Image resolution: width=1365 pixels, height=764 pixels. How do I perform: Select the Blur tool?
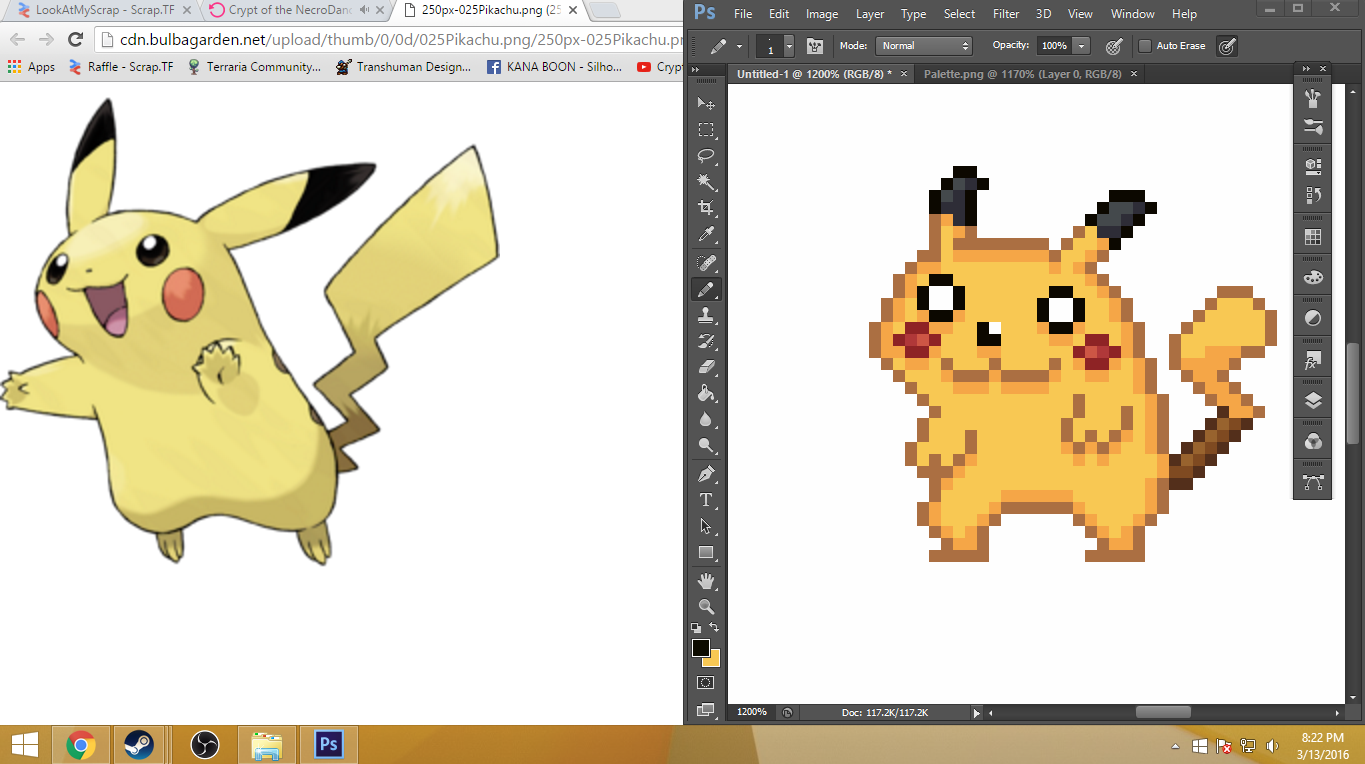706,419
